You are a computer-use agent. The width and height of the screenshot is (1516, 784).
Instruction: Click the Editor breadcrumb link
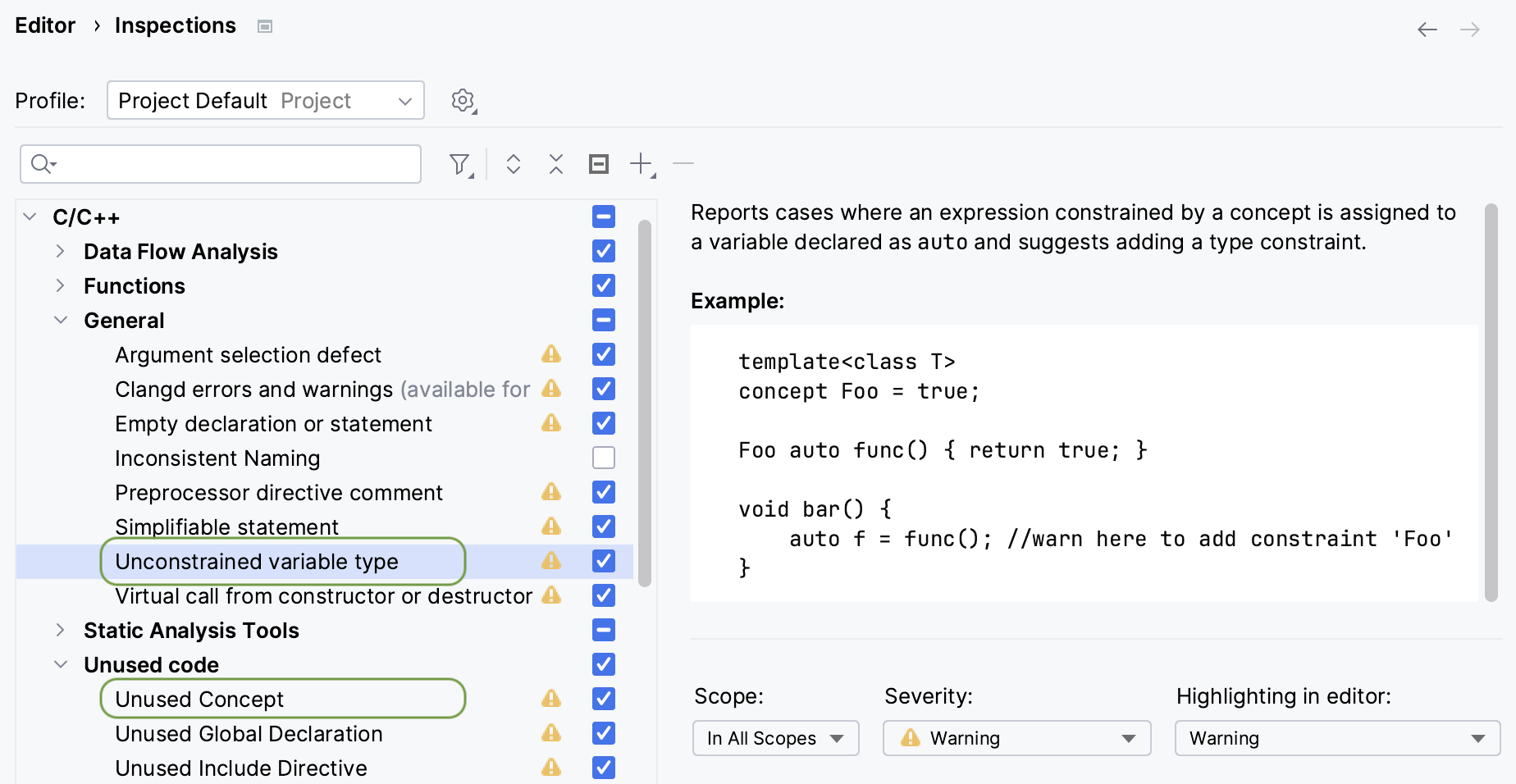tap(45, 26)
